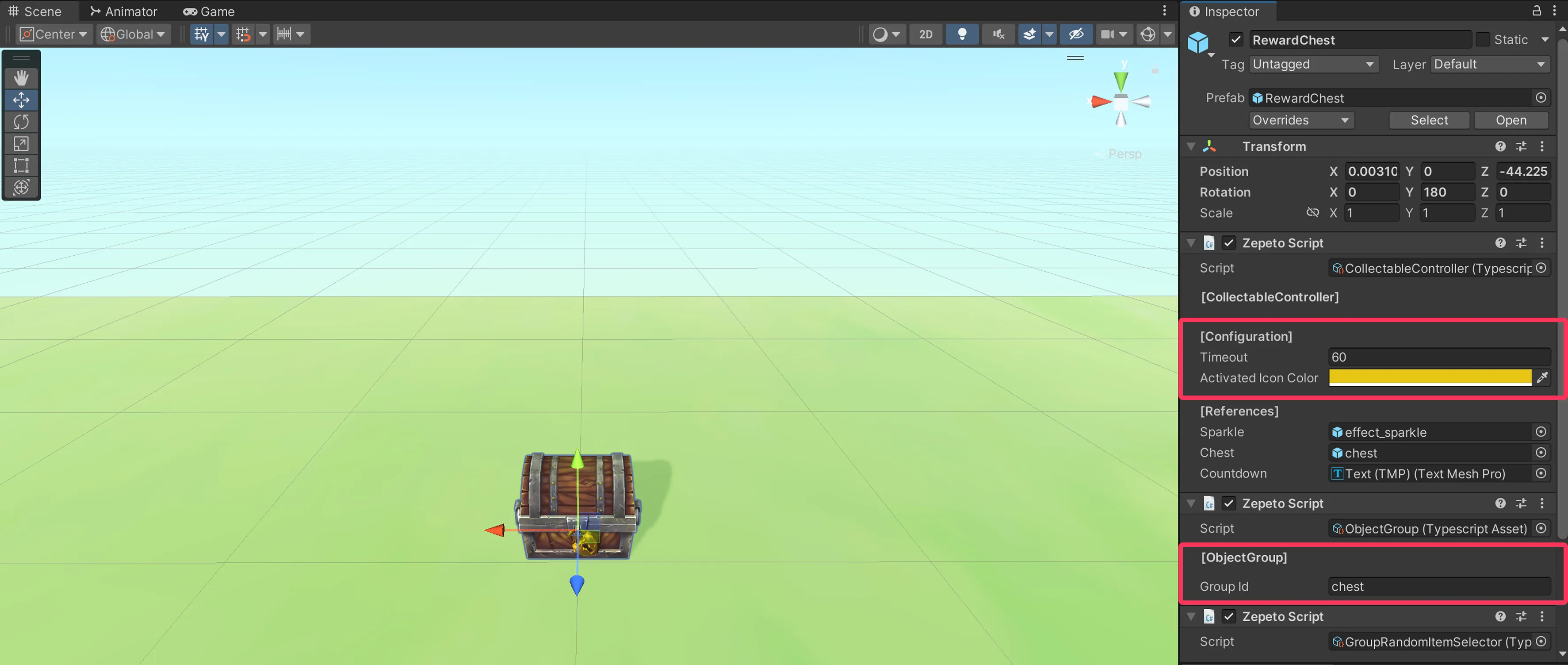Collapse the CollectableController Zepeto Script component
Screen dimensions: 1568x665
(1191, 243)
